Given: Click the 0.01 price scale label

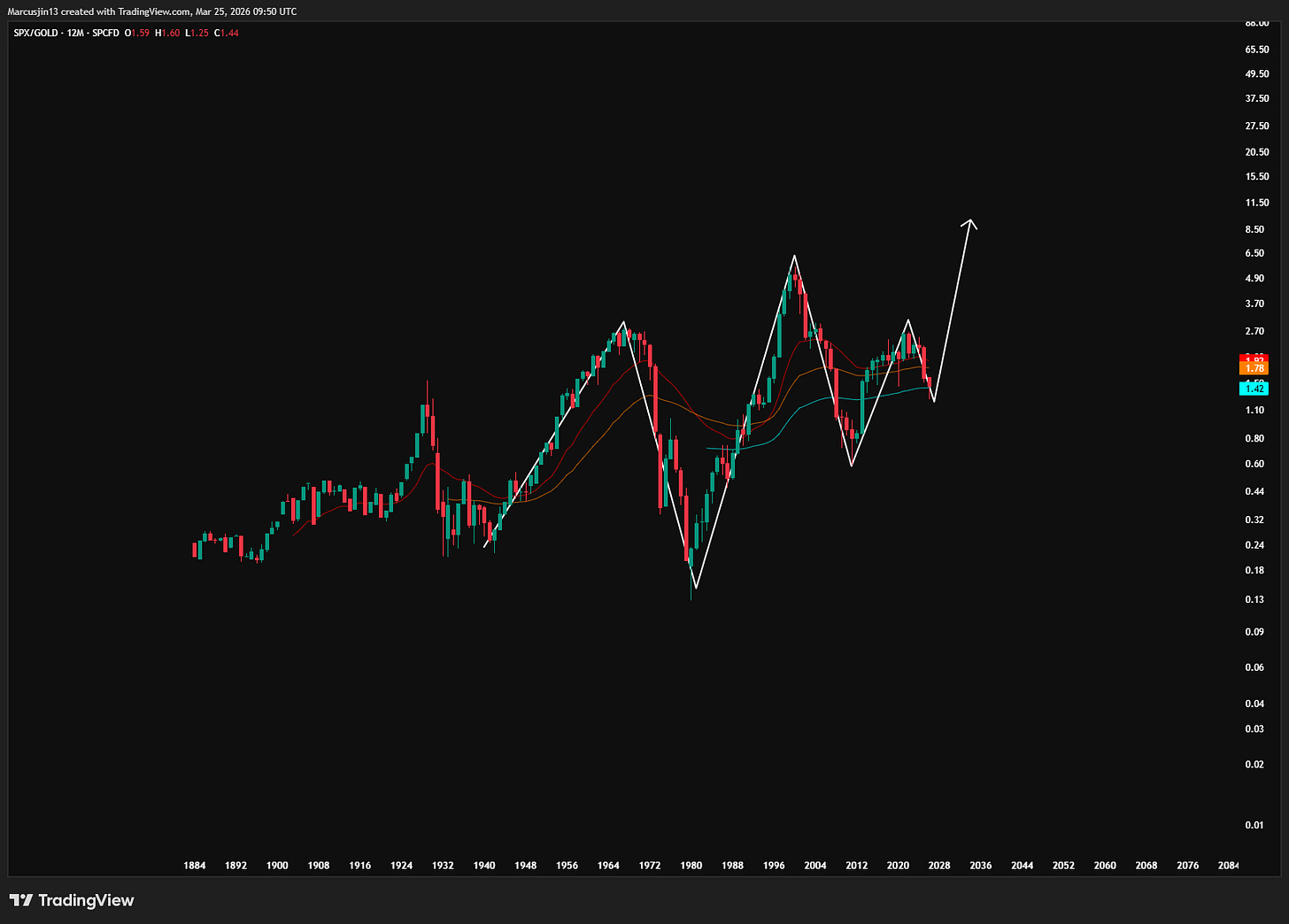Looking at the screenshot, I should [x=1254, y=826].
